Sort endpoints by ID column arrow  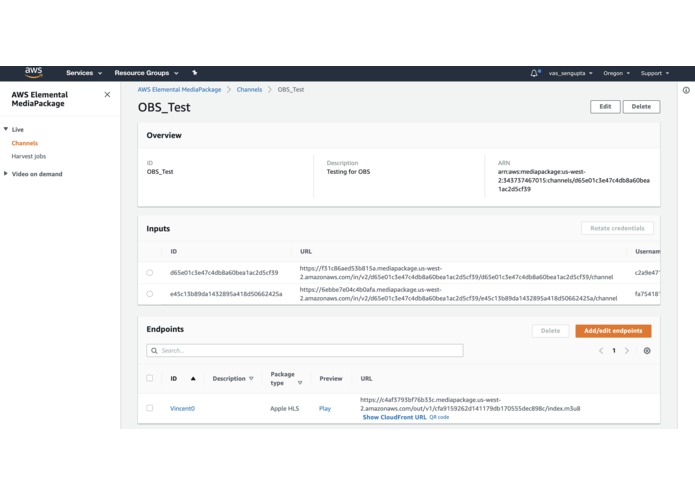pos(193,378)
